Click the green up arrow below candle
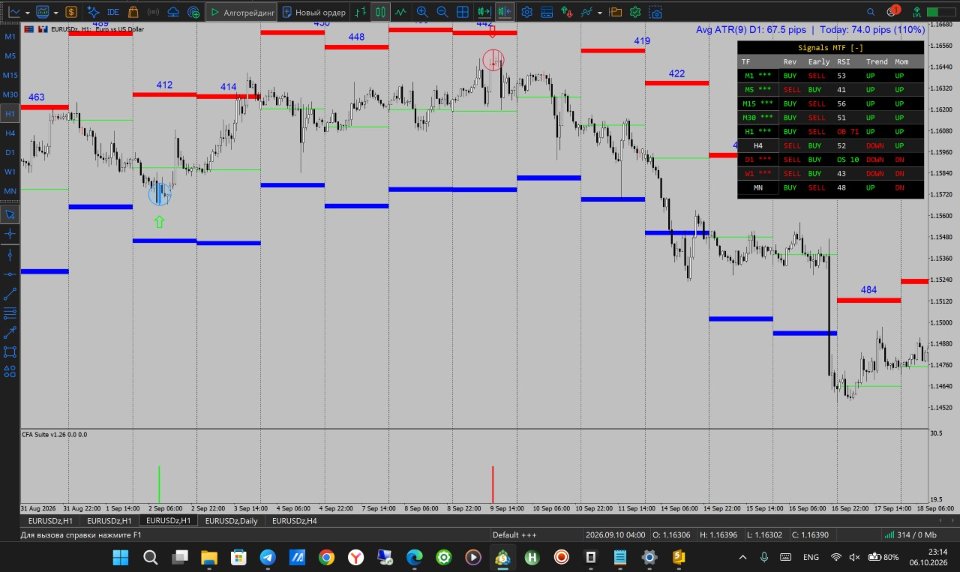 point(159,222)
